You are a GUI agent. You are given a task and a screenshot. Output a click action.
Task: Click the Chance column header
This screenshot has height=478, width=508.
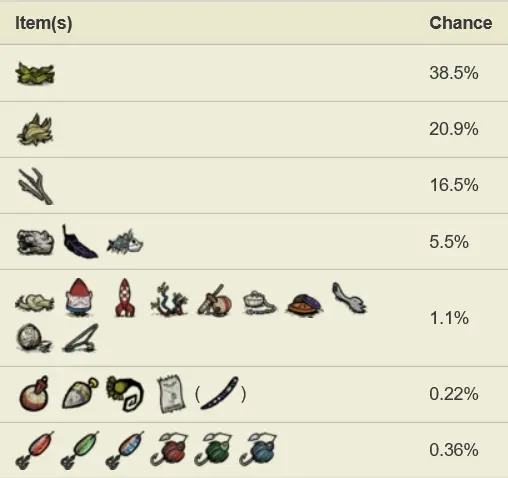tap(460, 23)
